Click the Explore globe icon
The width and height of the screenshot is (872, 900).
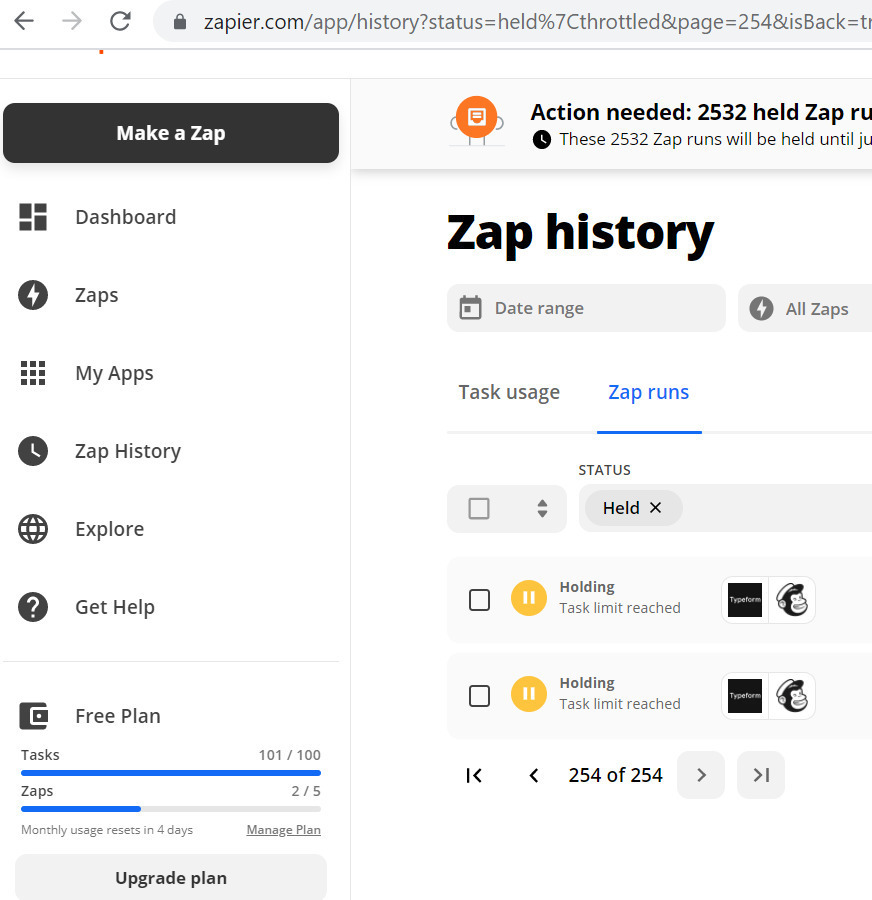33,529
